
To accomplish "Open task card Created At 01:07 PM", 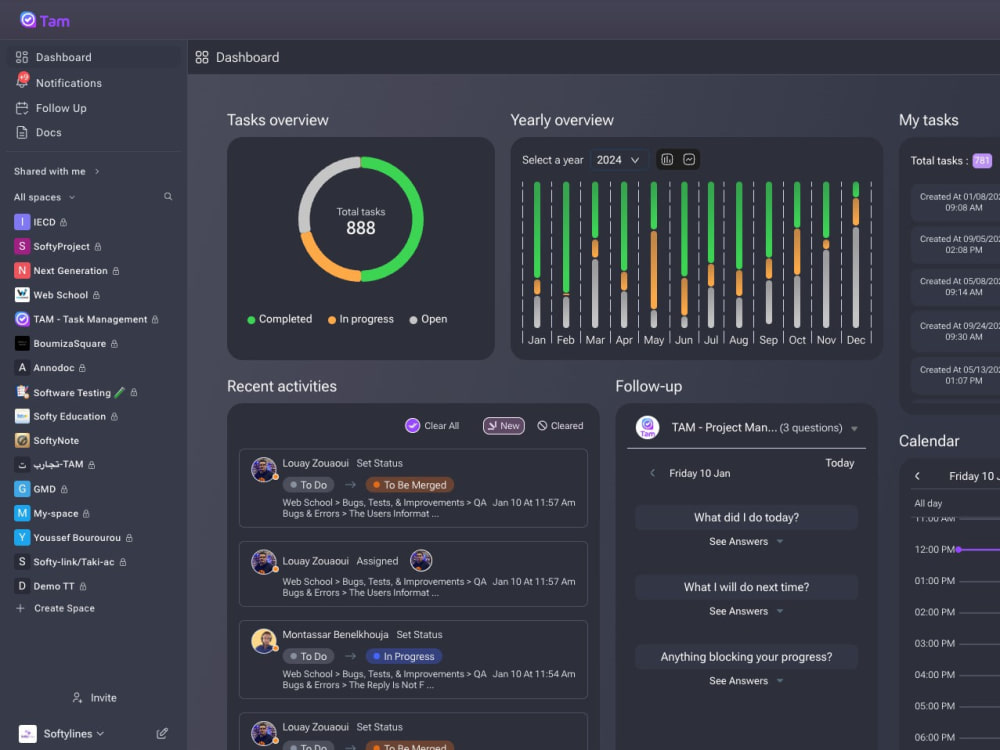I will click(x=955, y=375).
